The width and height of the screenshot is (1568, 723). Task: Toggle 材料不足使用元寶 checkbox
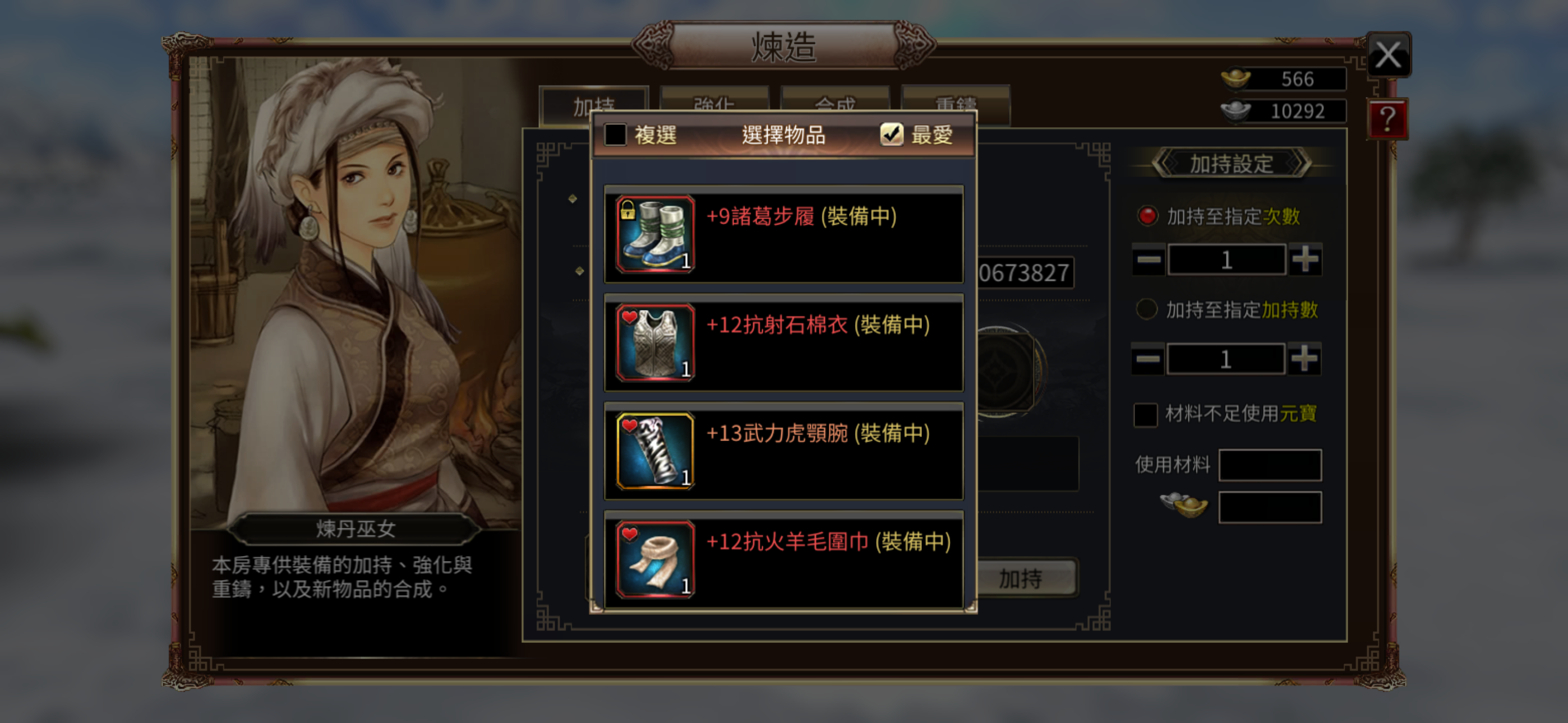pyautogui.click(x=1145, y=414)
